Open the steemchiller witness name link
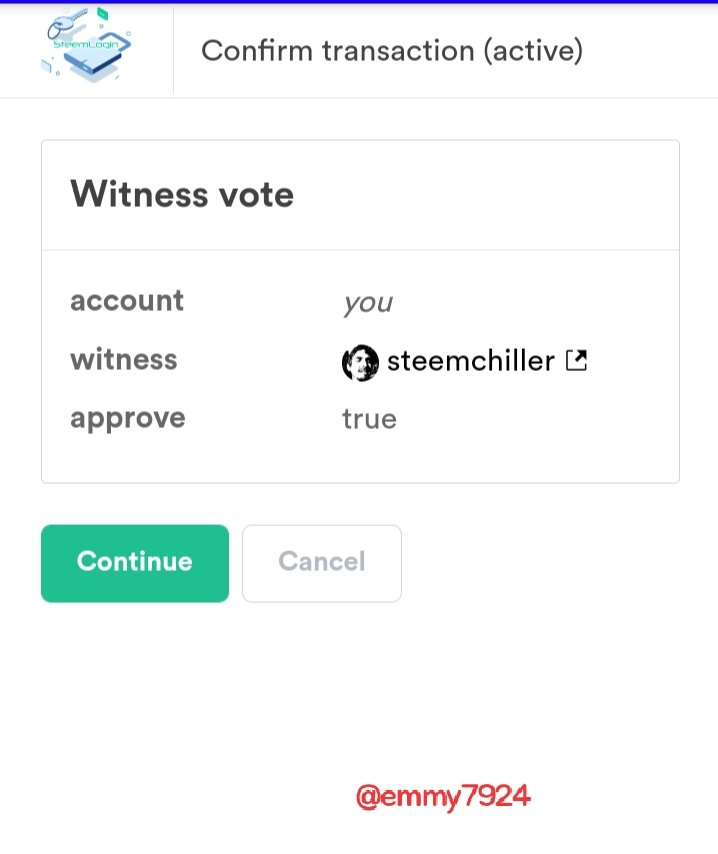 471,361
